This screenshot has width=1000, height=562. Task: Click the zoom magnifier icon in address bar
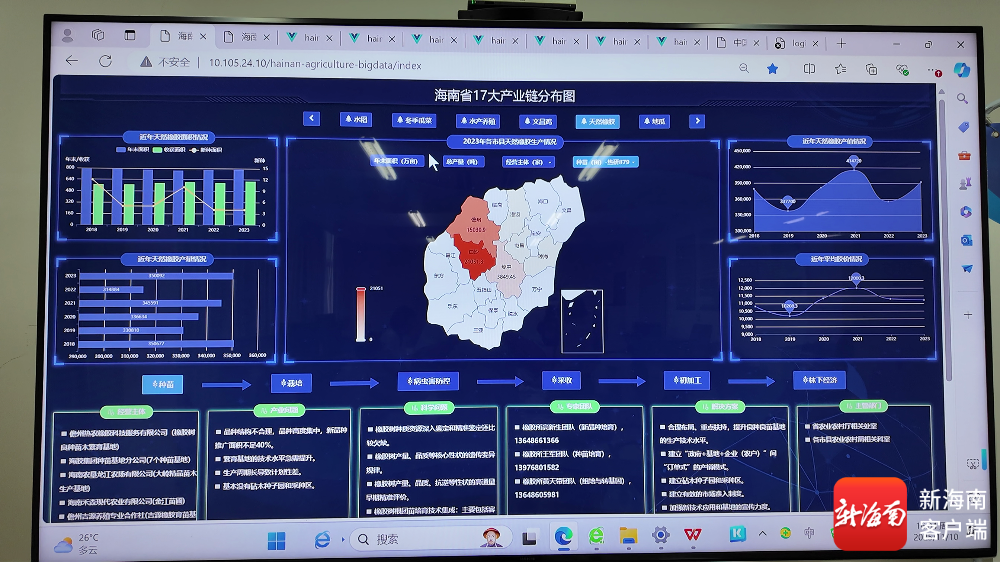pos(743,68)
